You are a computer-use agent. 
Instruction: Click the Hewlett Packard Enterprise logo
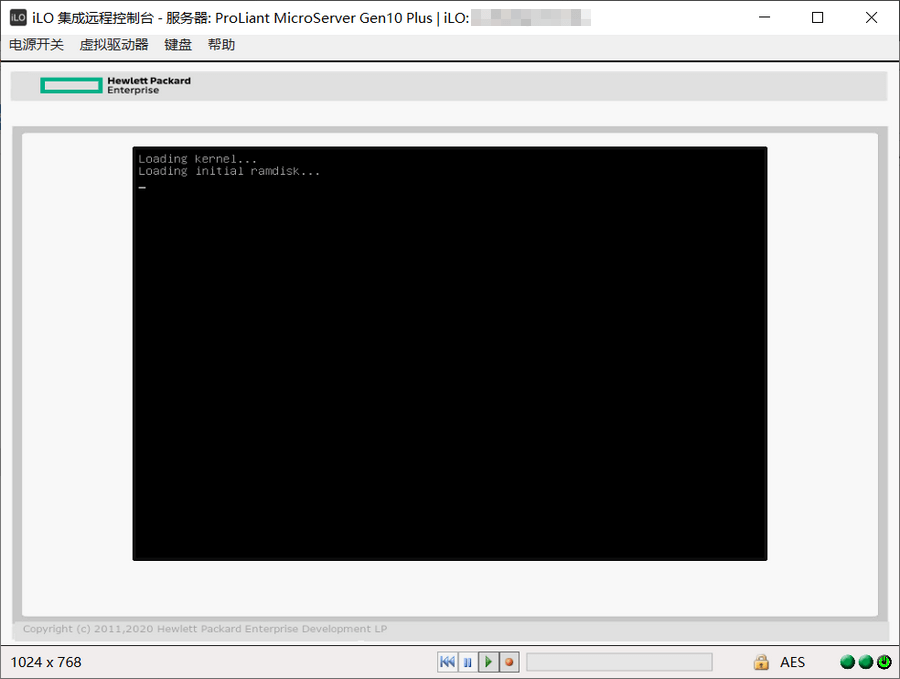tap(115, 86)
